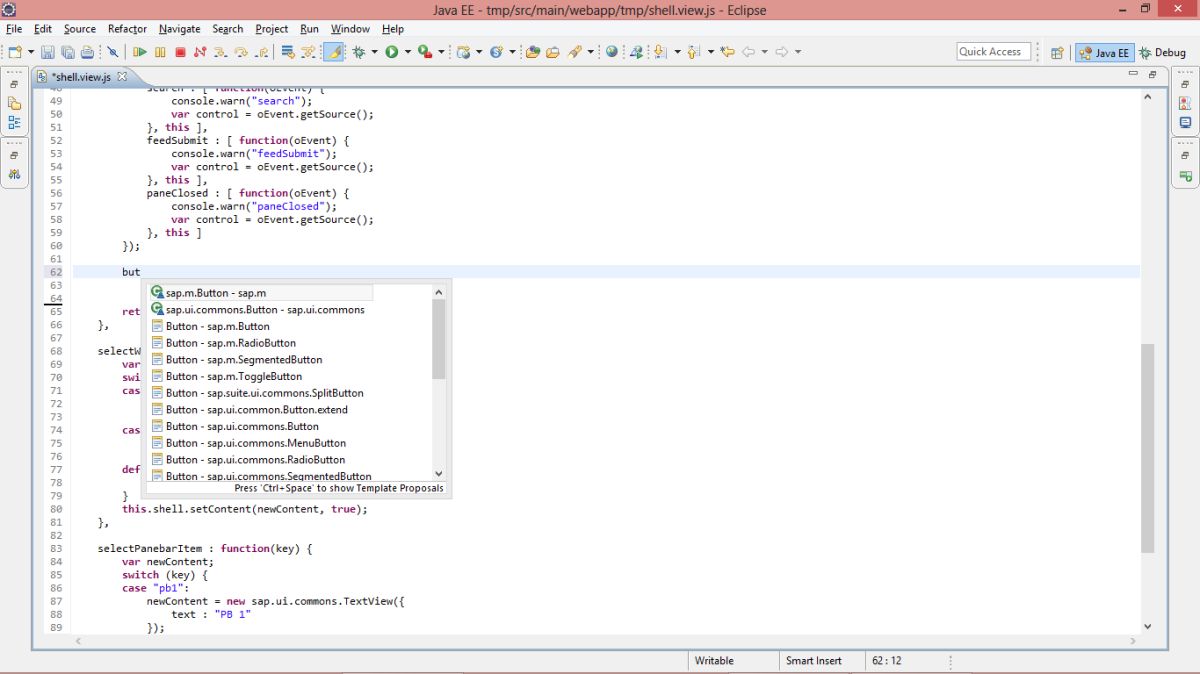1200x674 pixels.
Task: Click the Open Type folder icon
Action: pyautogui.click(x=532, y=52)
